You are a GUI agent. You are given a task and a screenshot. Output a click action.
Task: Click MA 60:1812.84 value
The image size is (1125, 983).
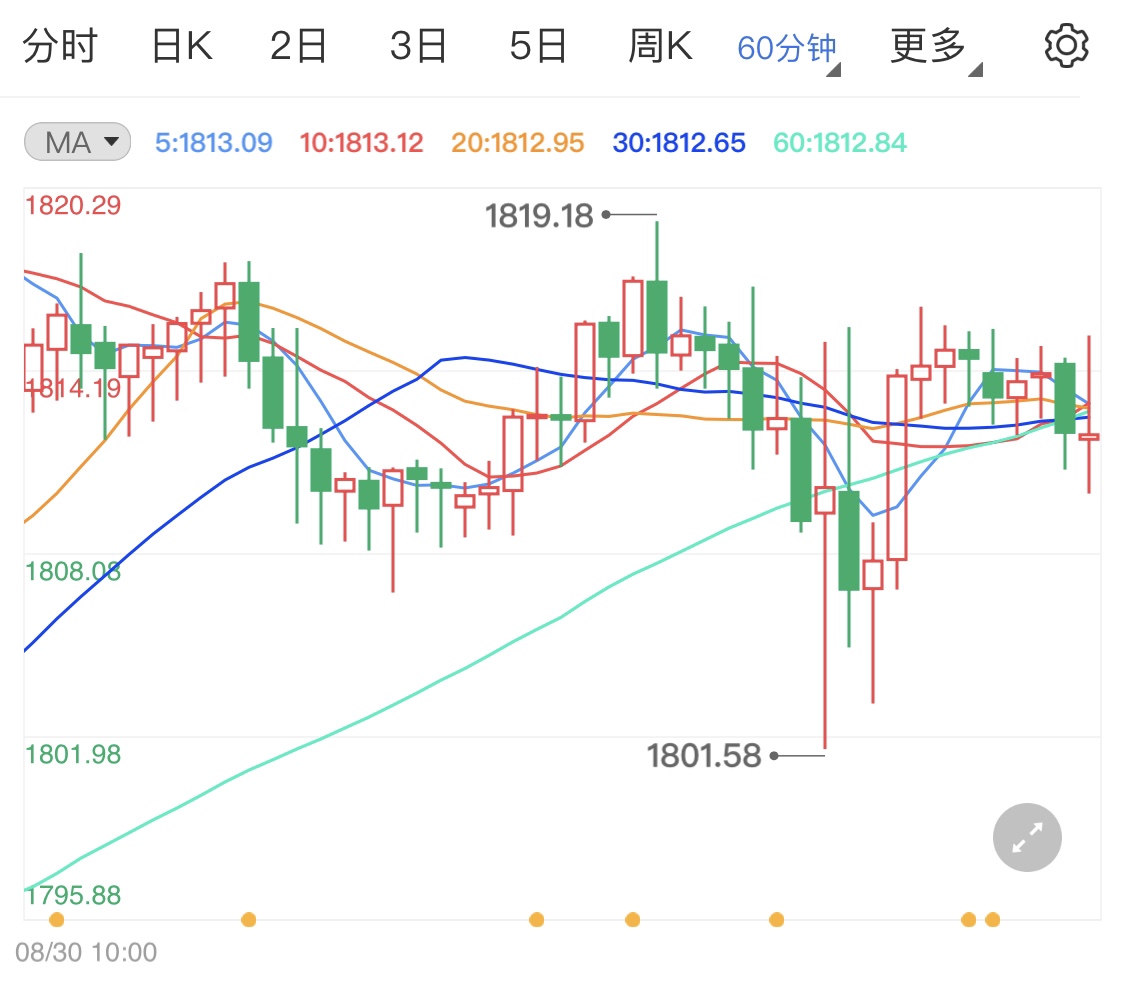pos(840,143)
